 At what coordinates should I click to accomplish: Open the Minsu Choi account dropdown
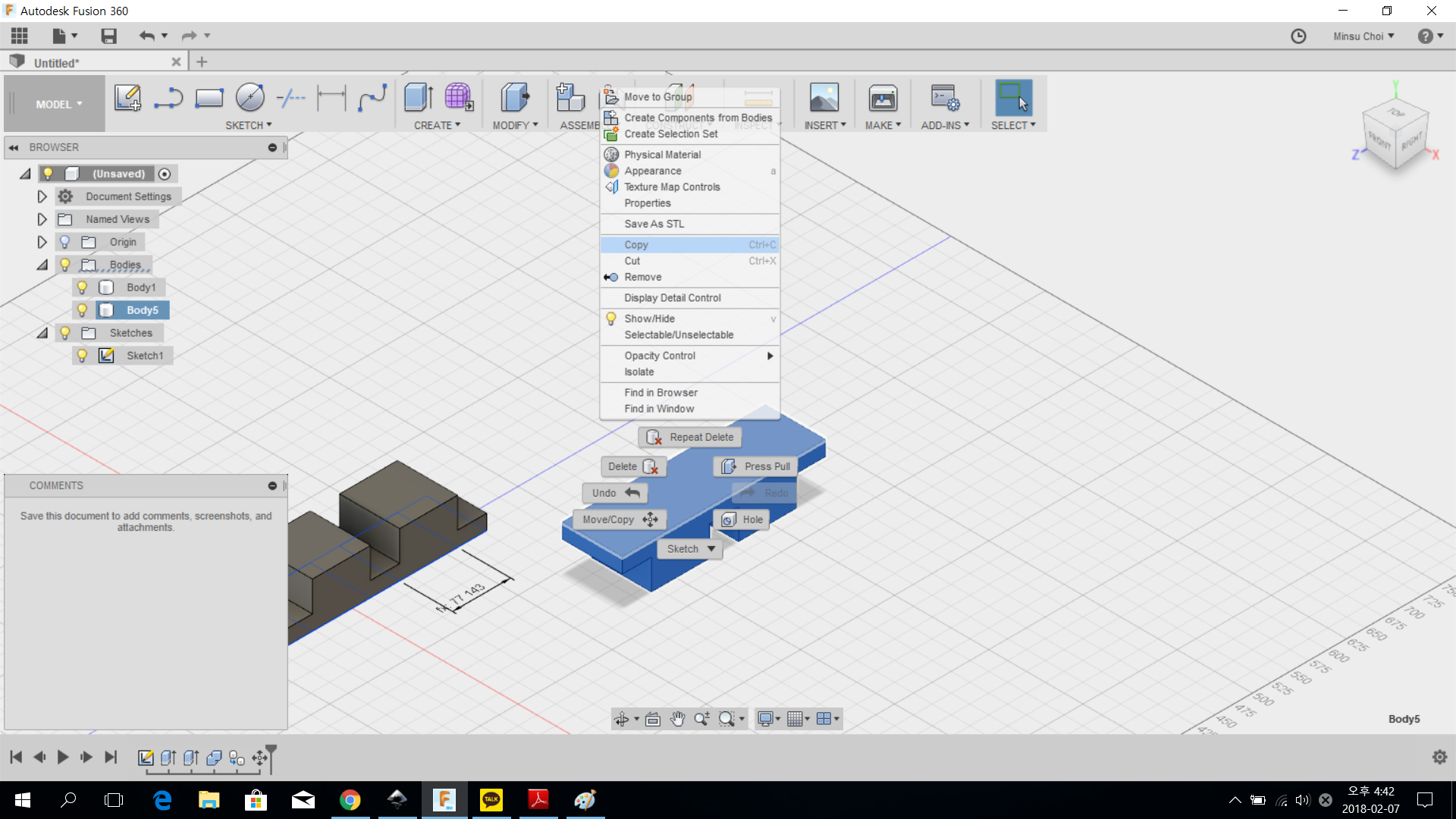1363,36
